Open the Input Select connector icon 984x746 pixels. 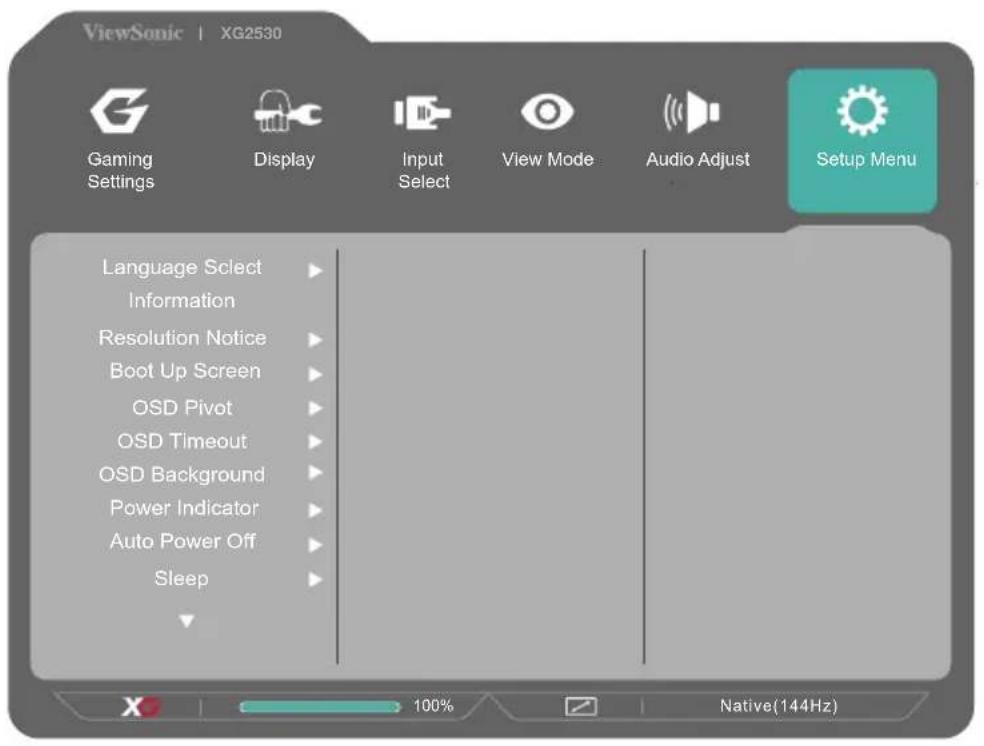coord(422,113)
